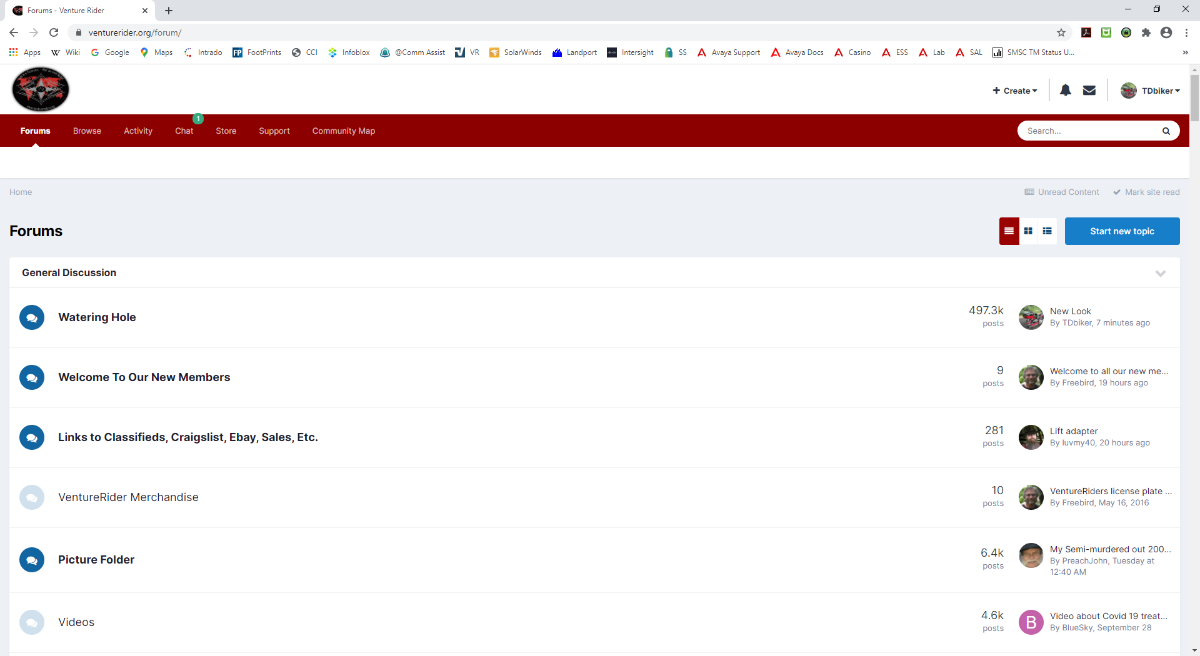The image size is (1200, 656).
Task: Collapse the General Discussion category
Action: tap(1160, 273)
